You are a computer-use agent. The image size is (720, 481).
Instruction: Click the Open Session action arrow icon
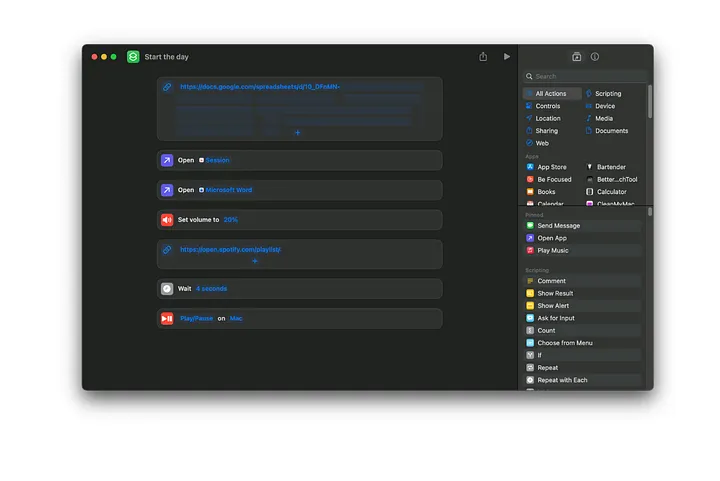coord(167,160)
